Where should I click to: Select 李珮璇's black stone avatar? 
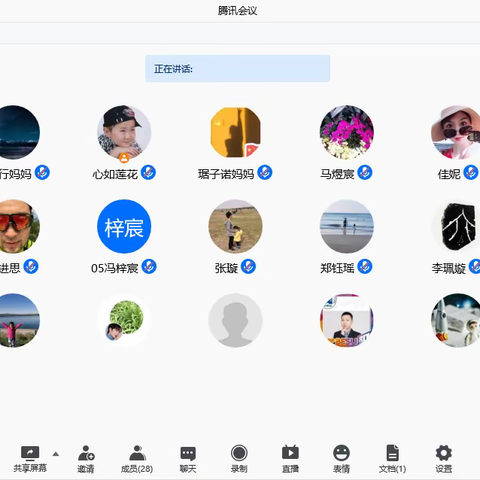pyautogui.click(x=458, y=227)
